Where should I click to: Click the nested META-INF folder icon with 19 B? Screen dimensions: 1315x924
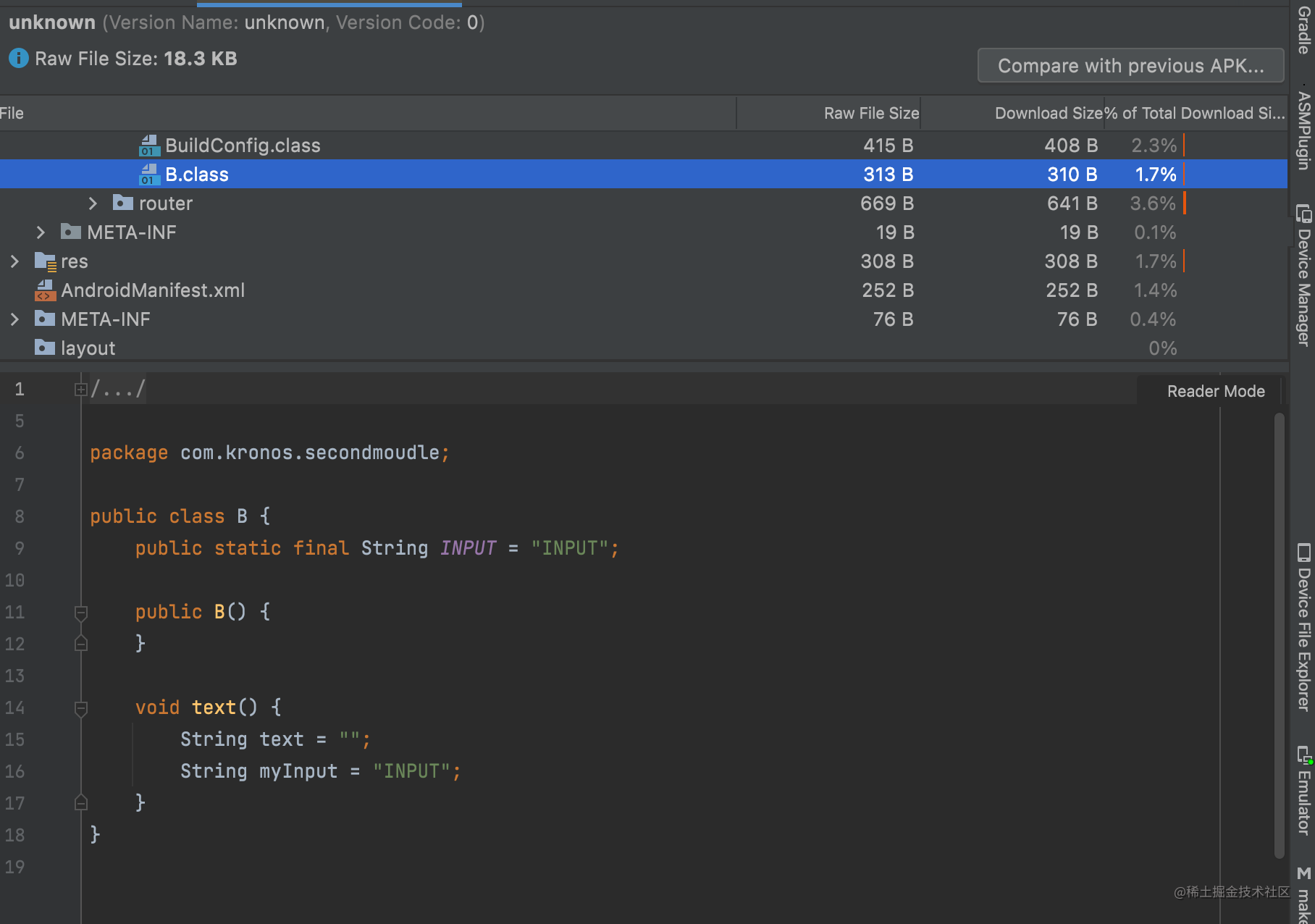coord(71,232)
